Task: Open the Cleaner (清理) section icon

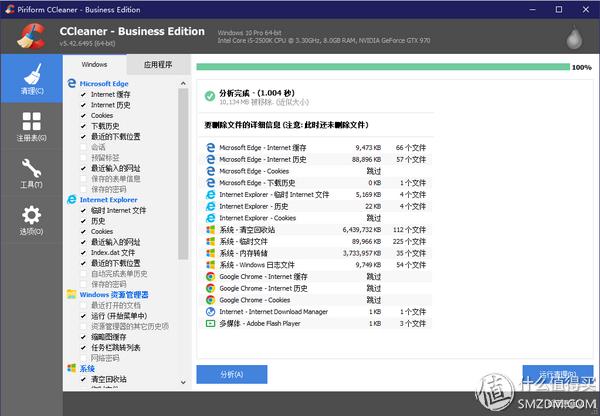Action: tap(32, 74)
